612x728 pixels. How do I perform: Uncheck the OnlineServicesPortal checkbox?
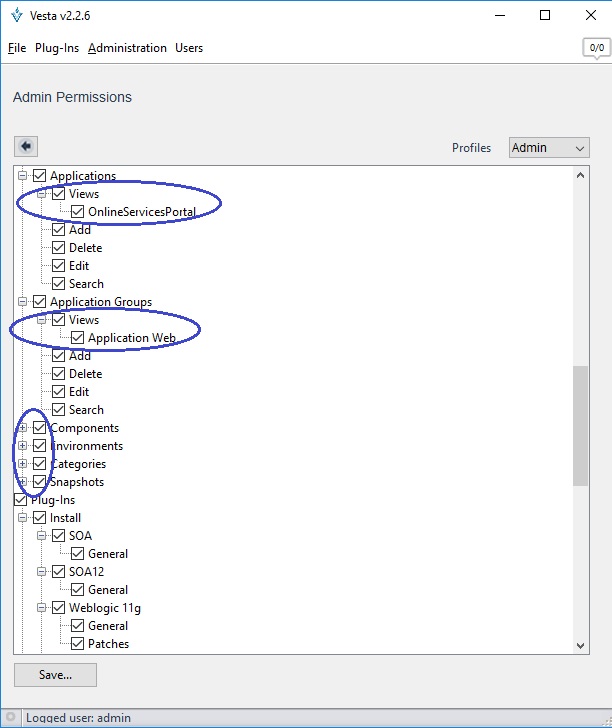(78, 212)
